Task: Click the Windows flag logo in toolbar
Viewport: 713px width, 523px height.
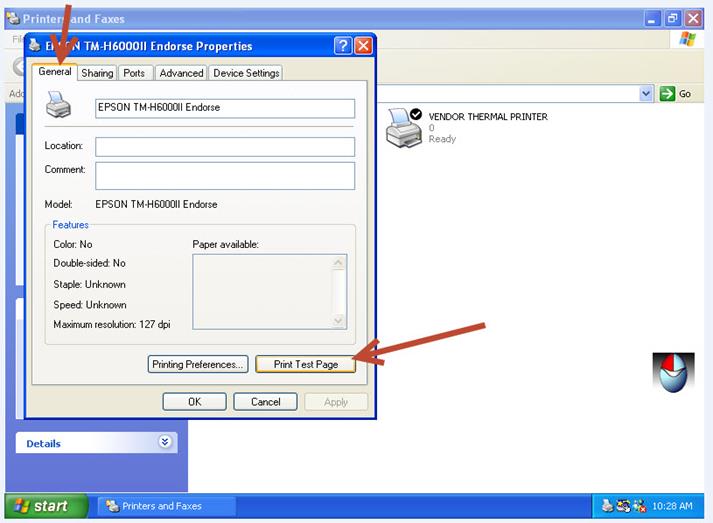Action: 687,39
